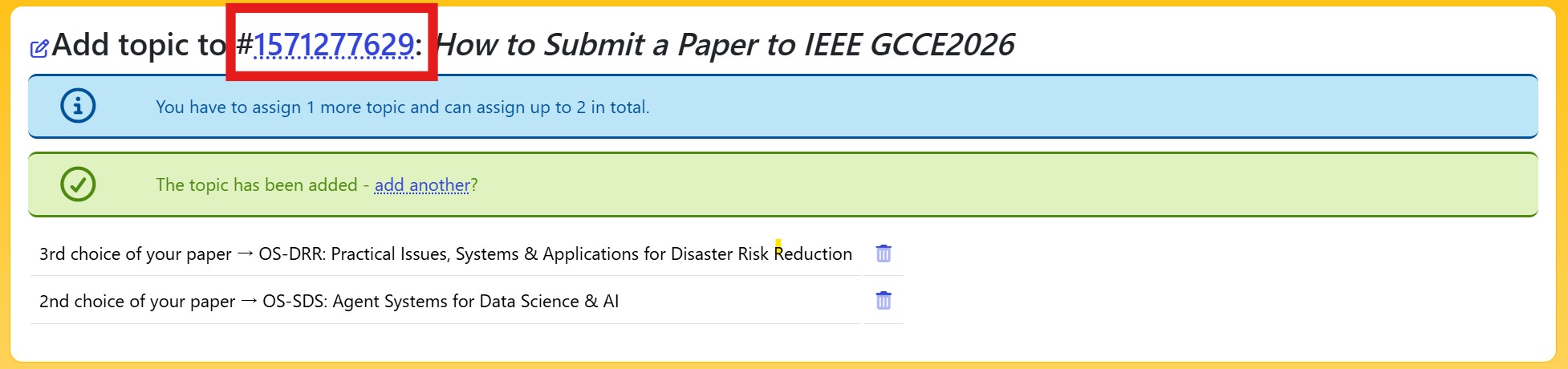Click the 'Add topic to' heading text

coord(139,45)
